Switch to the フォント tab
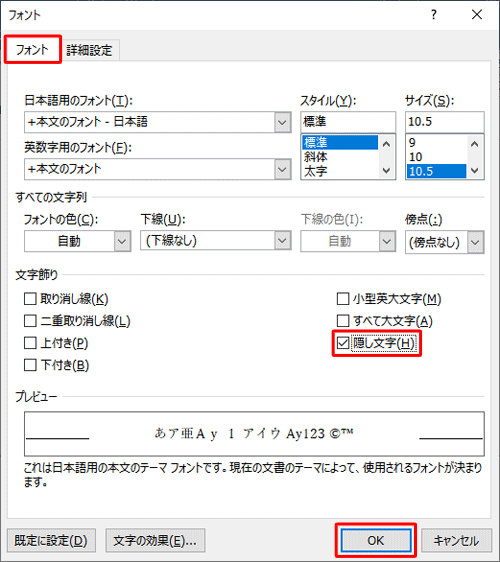 (x=33, y=49)
